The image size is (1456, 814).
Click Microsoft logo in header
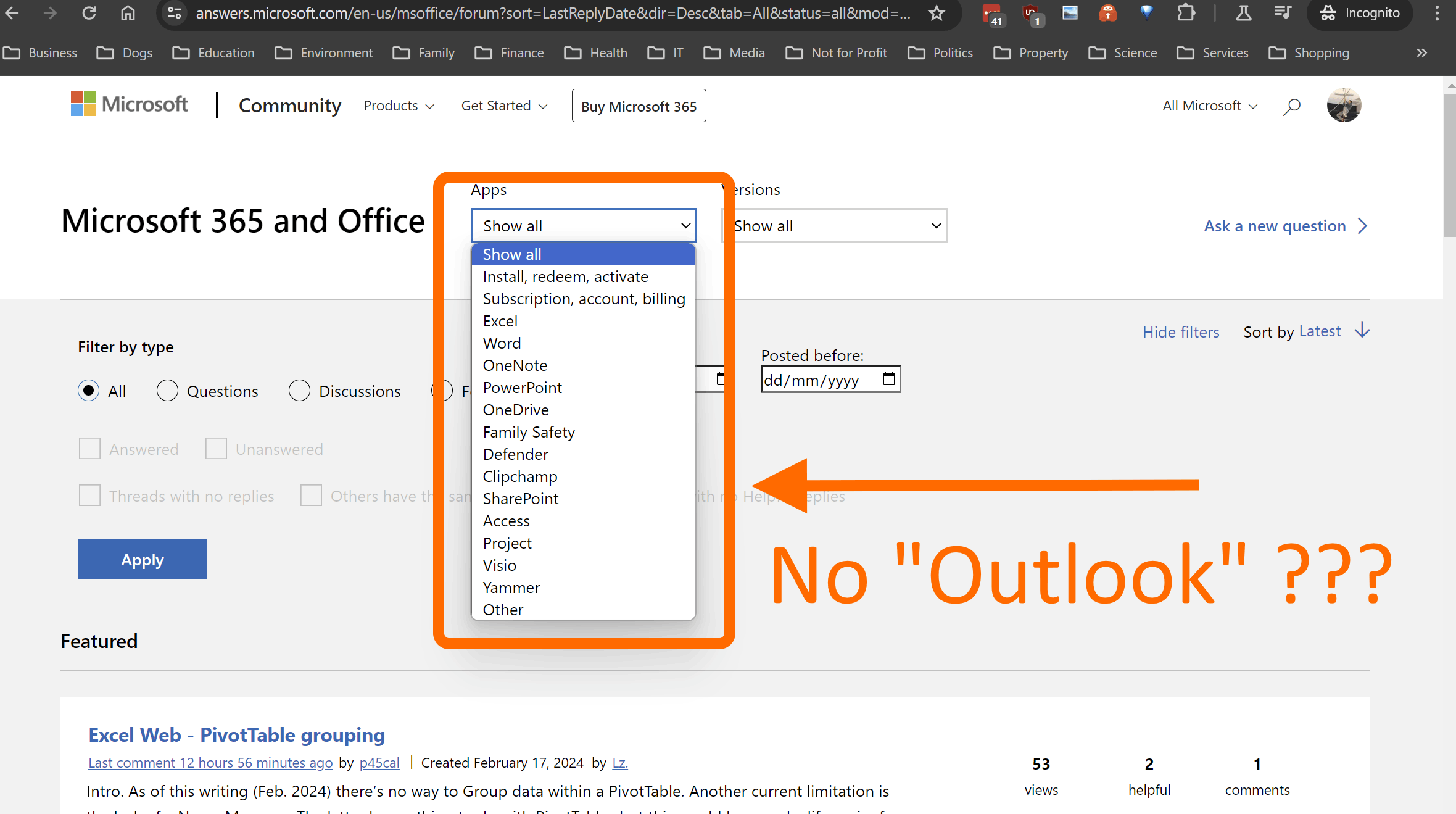pyautogui.click(x=129, y=104)
